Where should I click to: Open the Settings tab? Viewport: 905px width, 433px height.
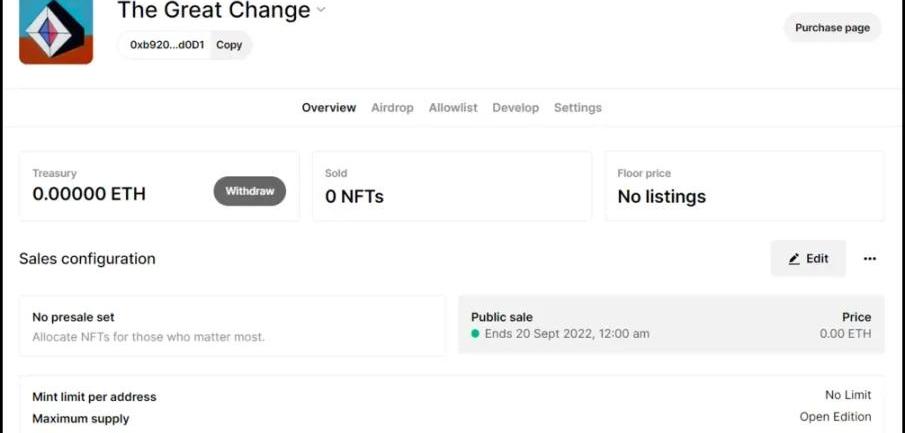pyautogui.click(x=577, y=108)
